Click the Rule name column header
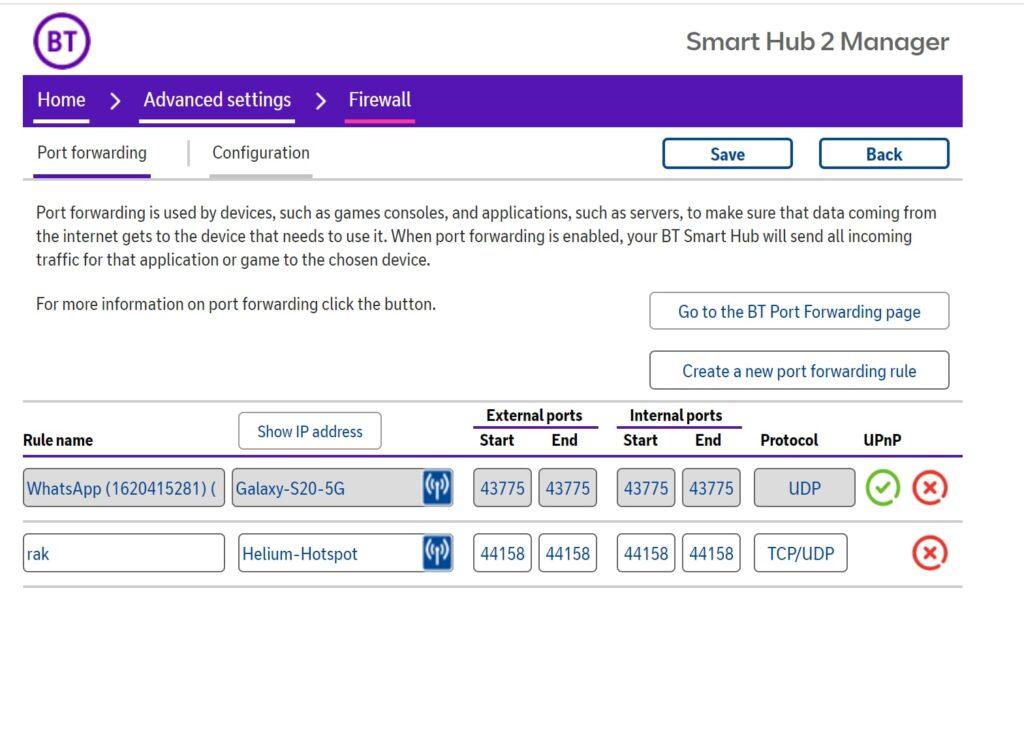The height and width of the screenshot is (744, 1024). (x=57, y=440)
